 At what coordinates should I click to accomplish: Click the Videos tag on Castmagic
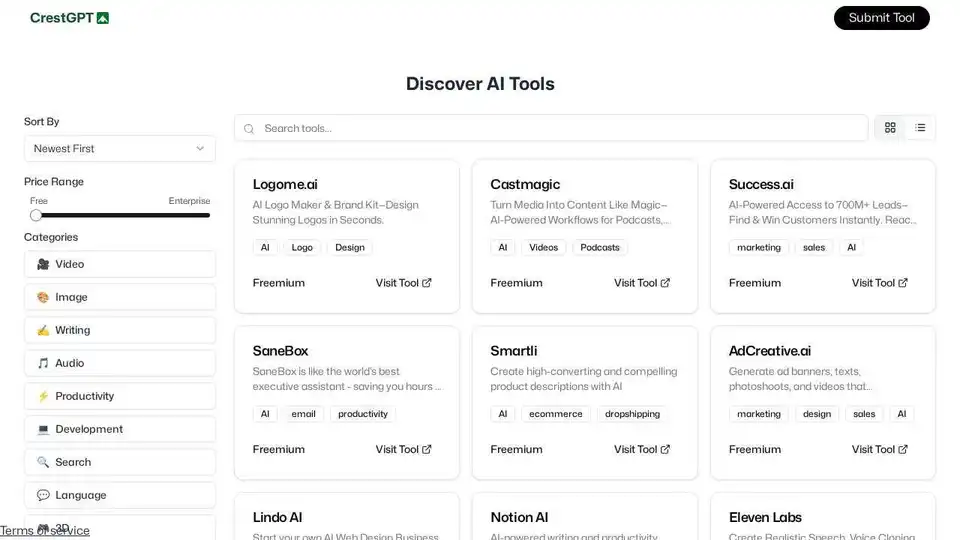(x=543, y=247)
